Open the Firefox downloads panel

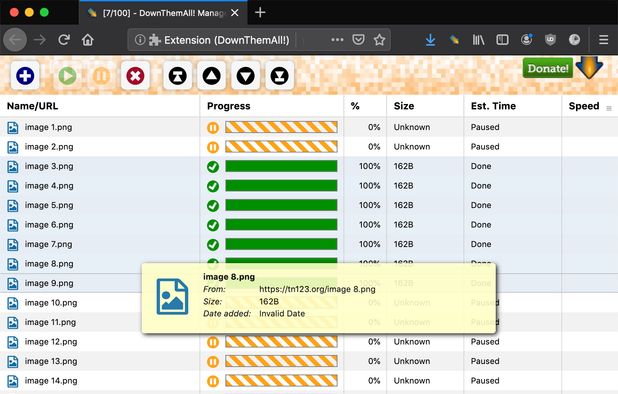pyautogui.click(x=430, y=40)
